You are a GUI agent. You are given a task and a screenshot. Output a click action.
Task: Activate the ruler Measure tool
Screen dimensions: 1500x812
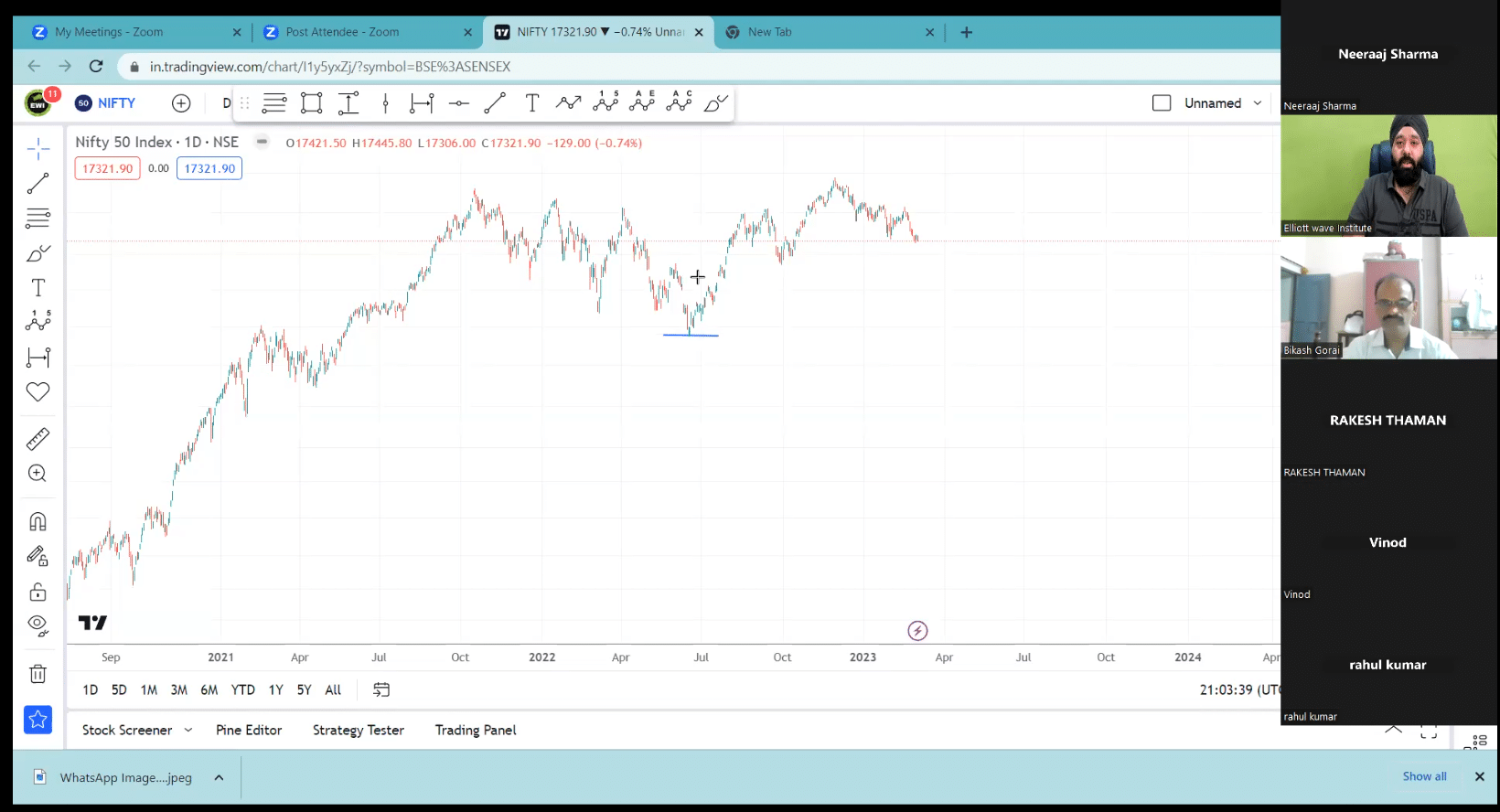[38, 440]
